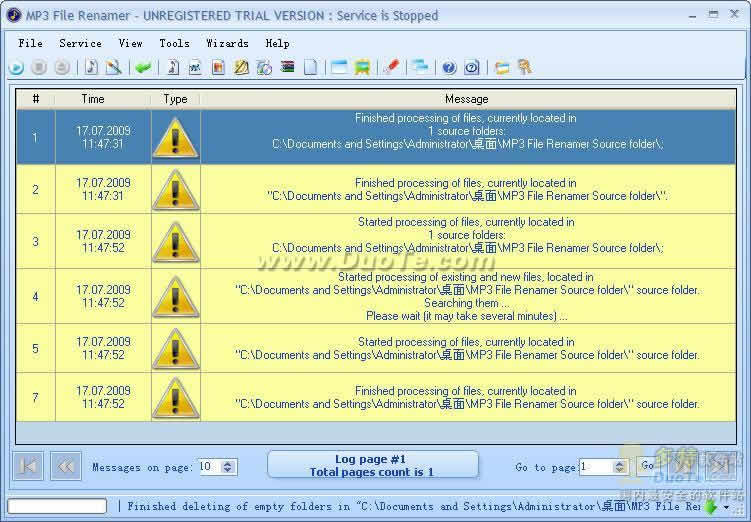Adjust the Messages on page spinner arrows
This screenshot has height=522, width=751.
click(228, 466)
